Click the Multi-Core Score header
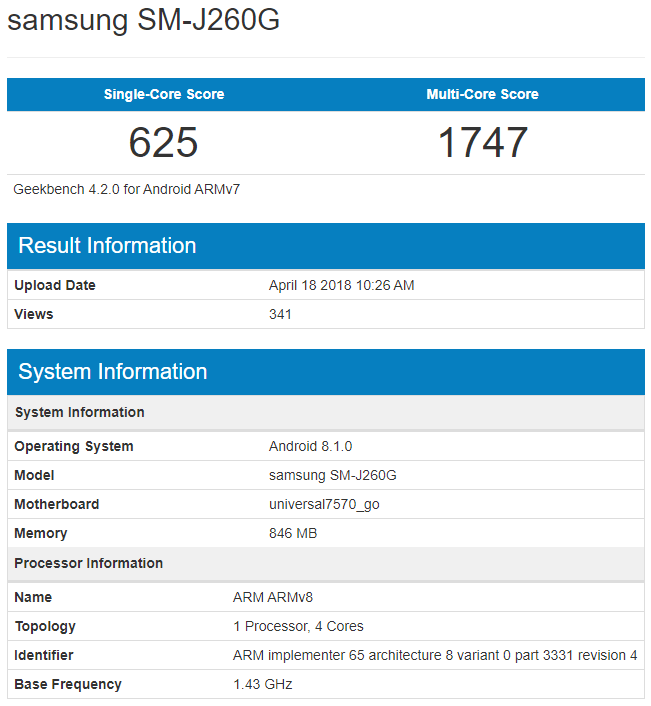 482,94
